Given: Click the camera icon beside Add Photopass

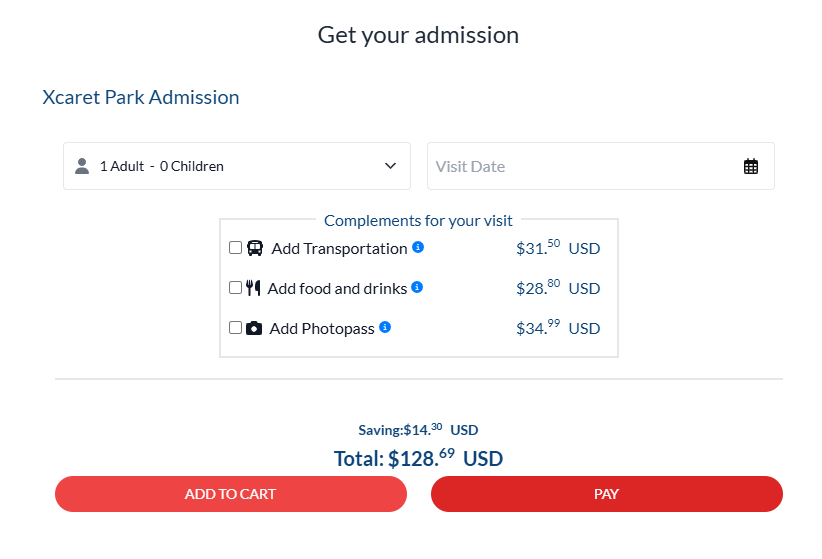Looking at the screenshot, I should pyautogui.click(x=254, y=328).
